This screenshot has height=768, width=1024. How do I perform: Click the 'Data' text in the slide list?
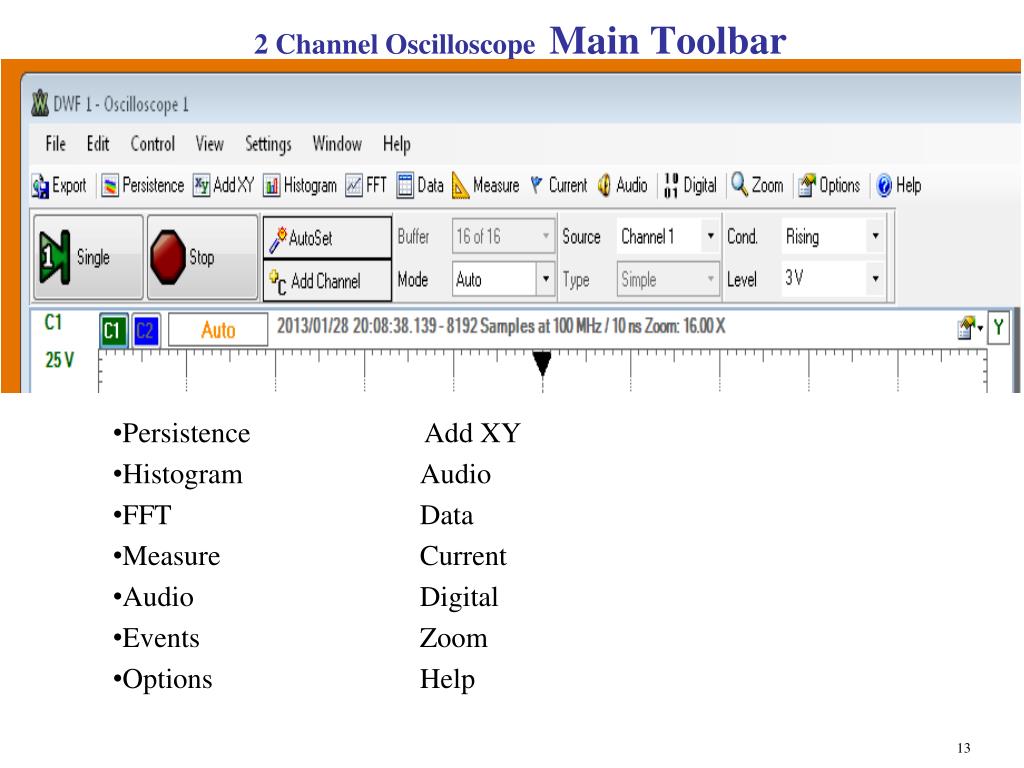447,515
